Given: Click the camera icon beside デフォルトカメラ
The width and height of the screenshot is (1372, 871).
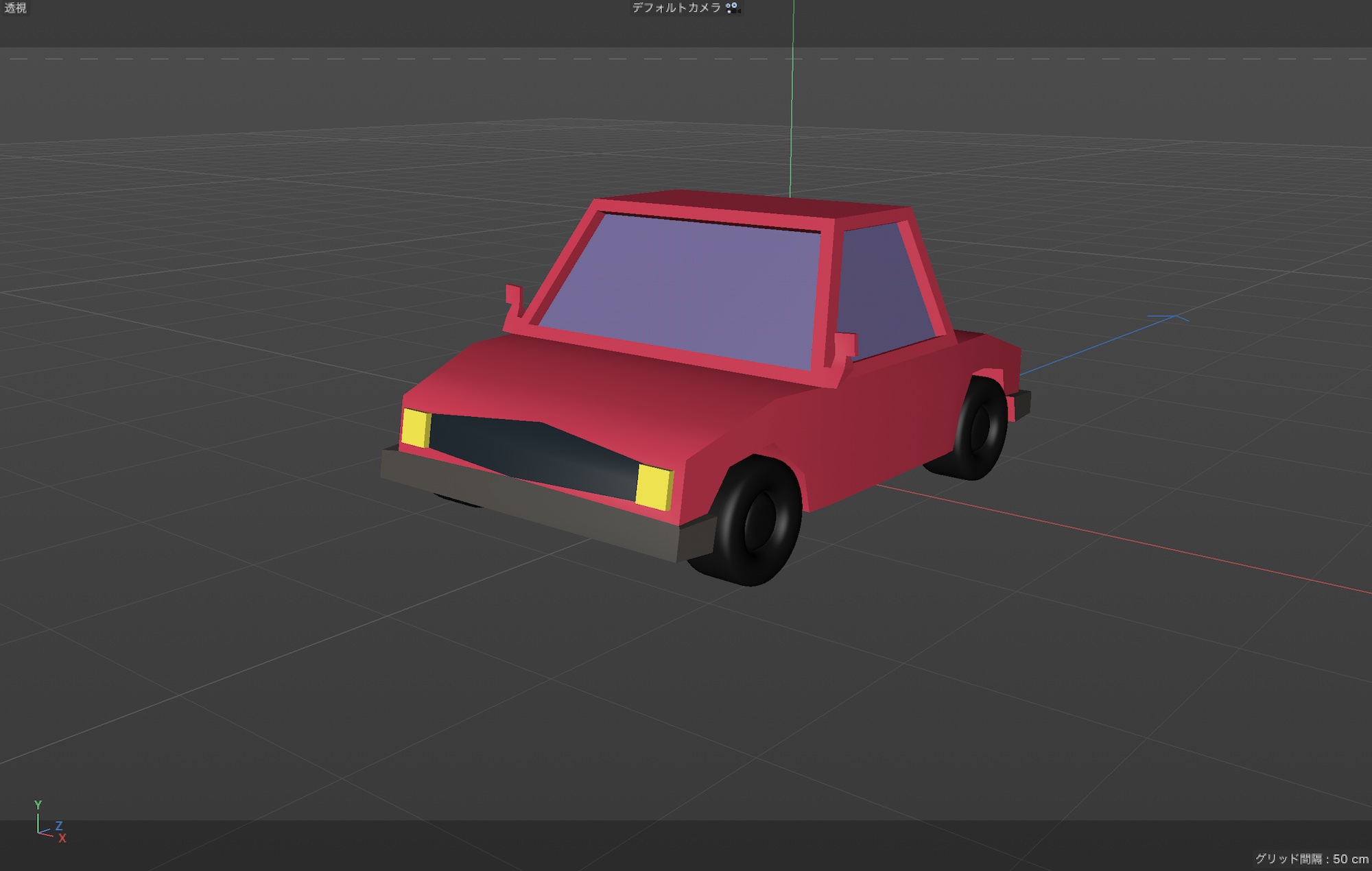Looking at the screenshot, I should point(733,8).
